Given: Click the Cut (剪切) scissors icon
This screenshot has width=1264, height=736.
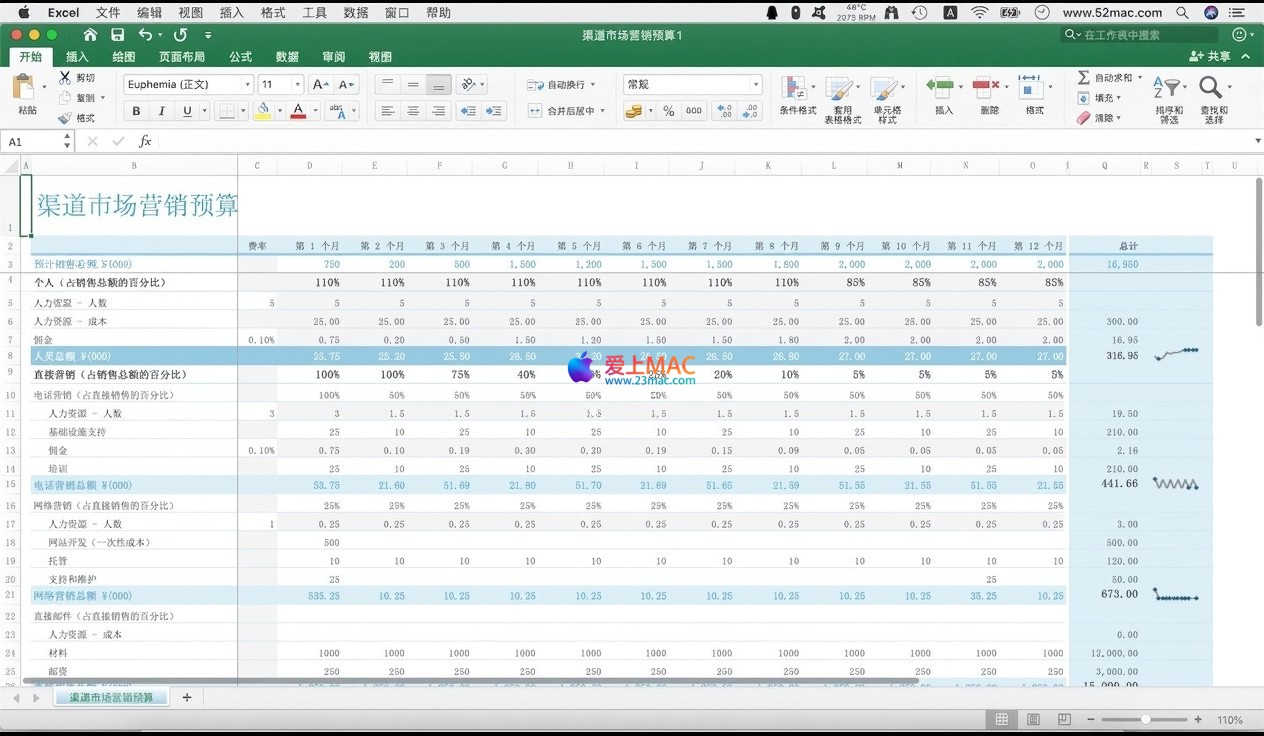Looking at the screenshot, I should coord(65,77).
